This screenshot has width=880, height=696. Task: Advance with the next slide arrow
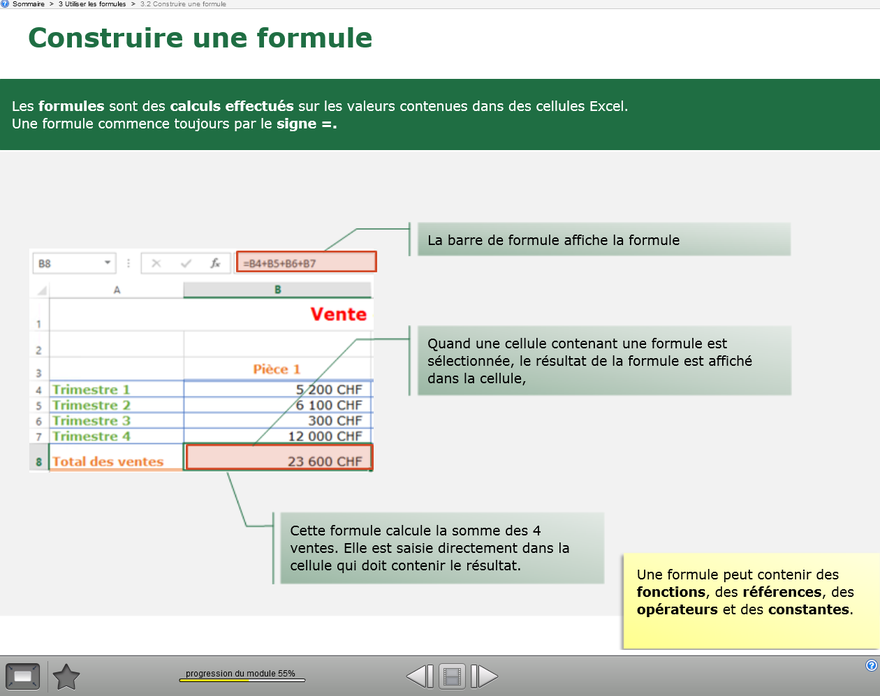[x=484, y=677]
